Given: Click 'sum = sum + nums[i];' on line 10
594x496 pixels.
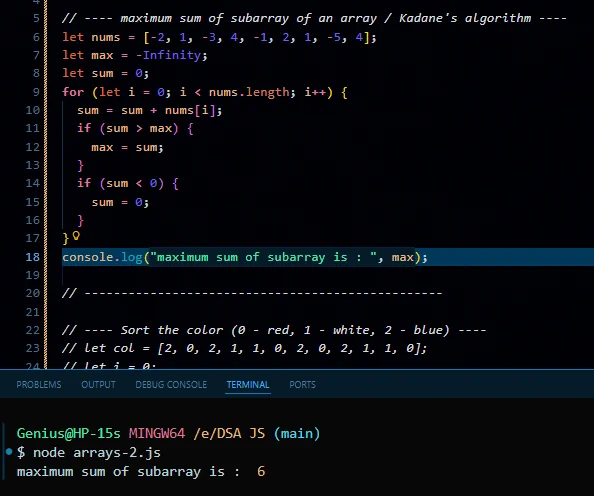Looking at the screenshot, I should click(150, 110).
